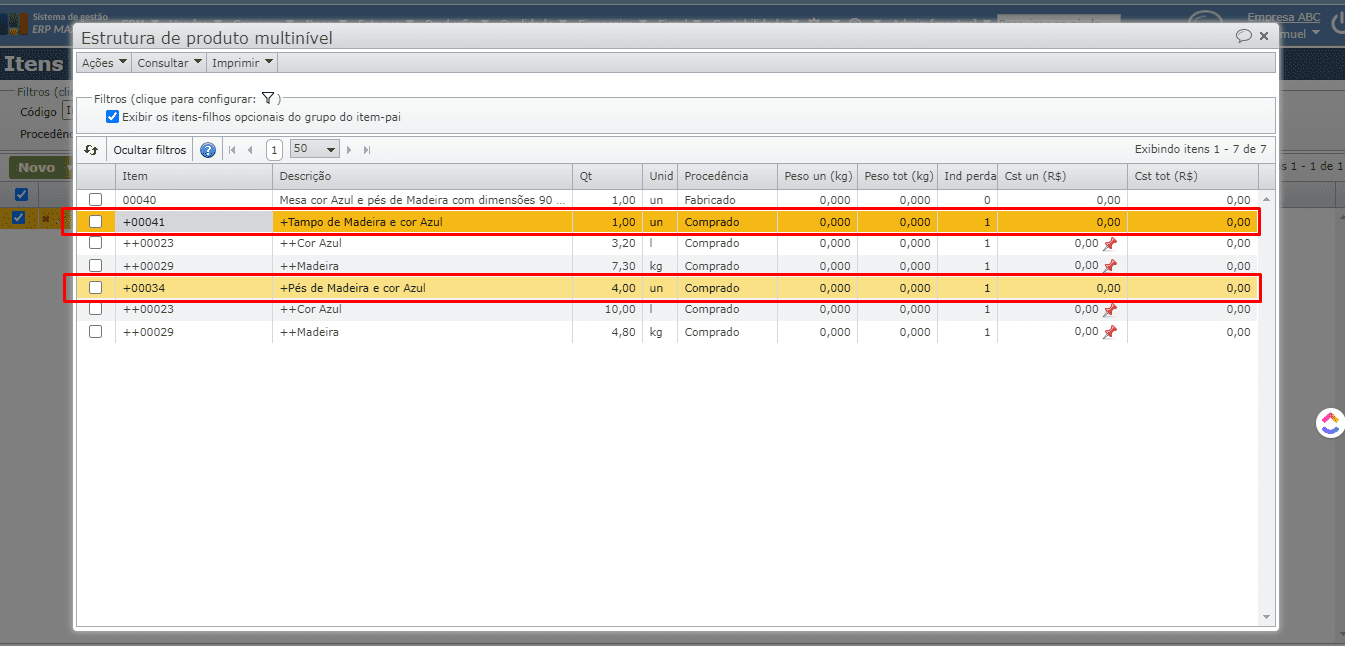This screenshot has height=646, width=1345.
Task: Click the Ocultar filtros button
Action: coord(150,150)
